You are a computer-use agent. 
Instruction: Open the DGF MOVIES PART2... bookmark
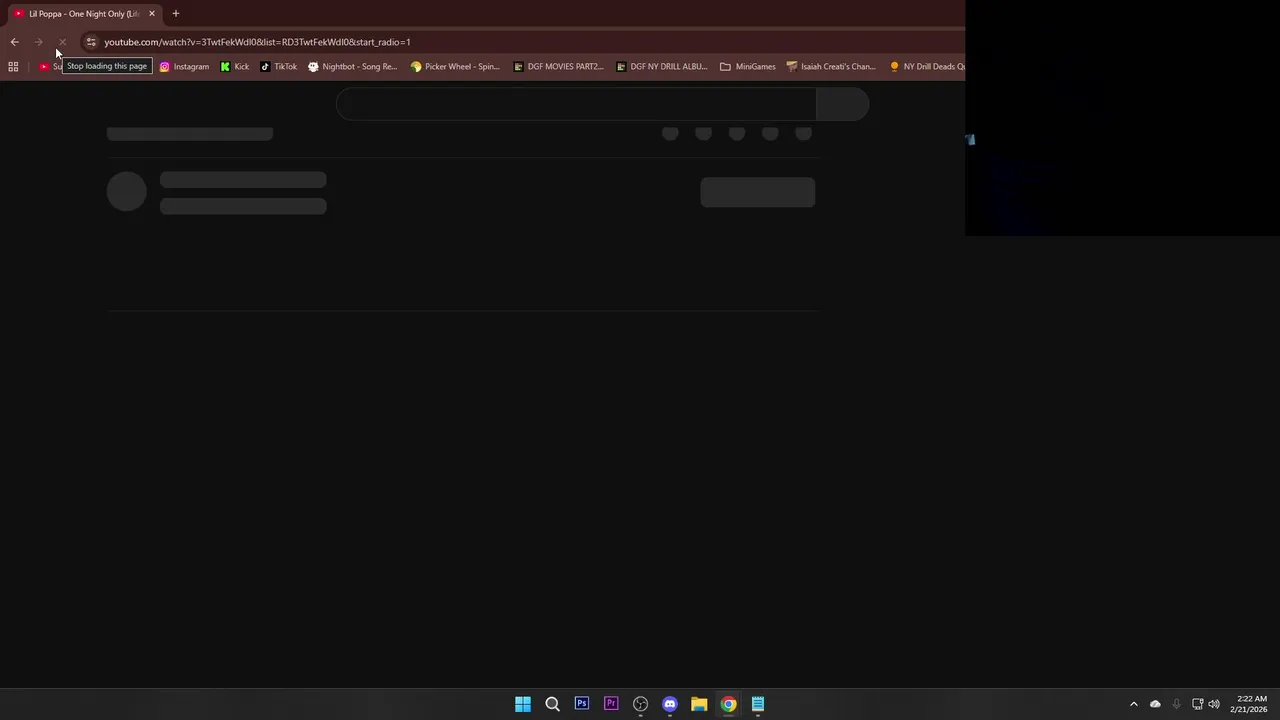click(558, 67)
